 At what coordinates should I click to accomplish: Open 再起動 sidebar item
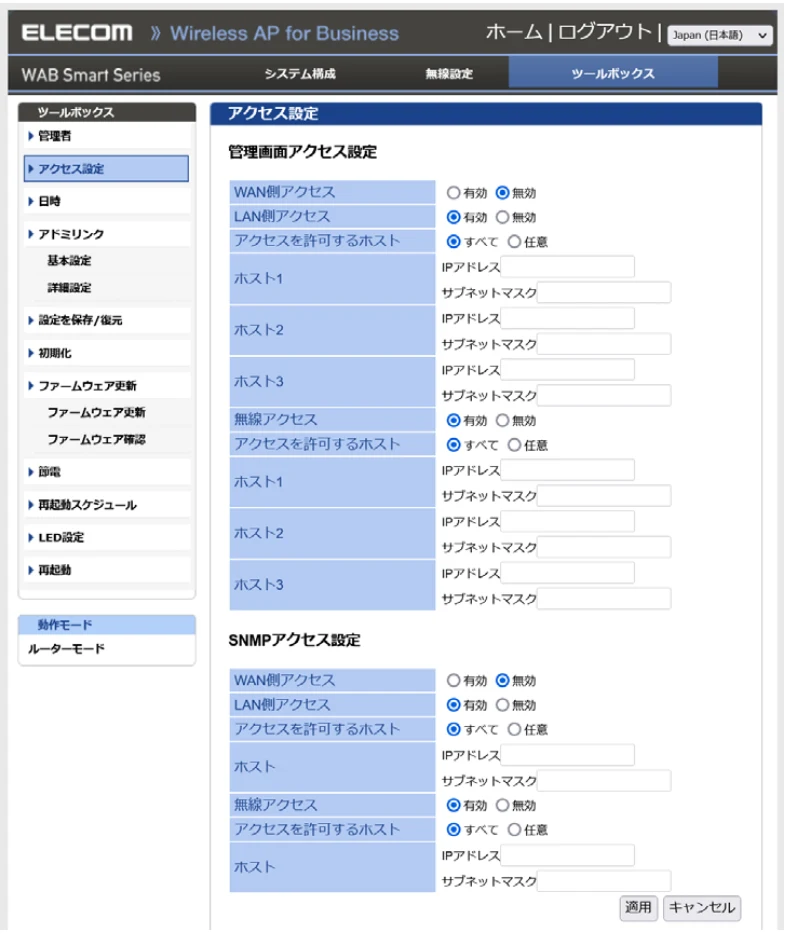pos(107,570)
